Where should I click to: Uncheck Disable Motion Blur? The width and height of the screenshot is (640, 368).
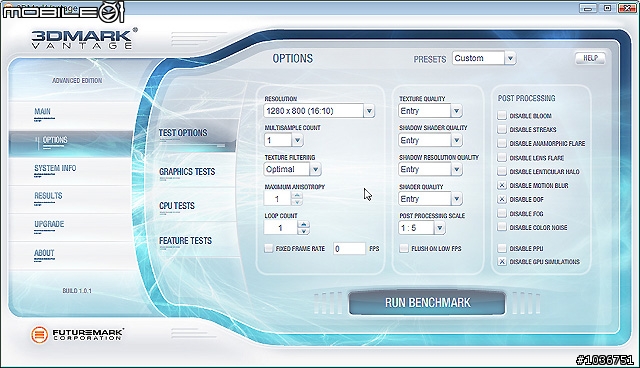502,185
